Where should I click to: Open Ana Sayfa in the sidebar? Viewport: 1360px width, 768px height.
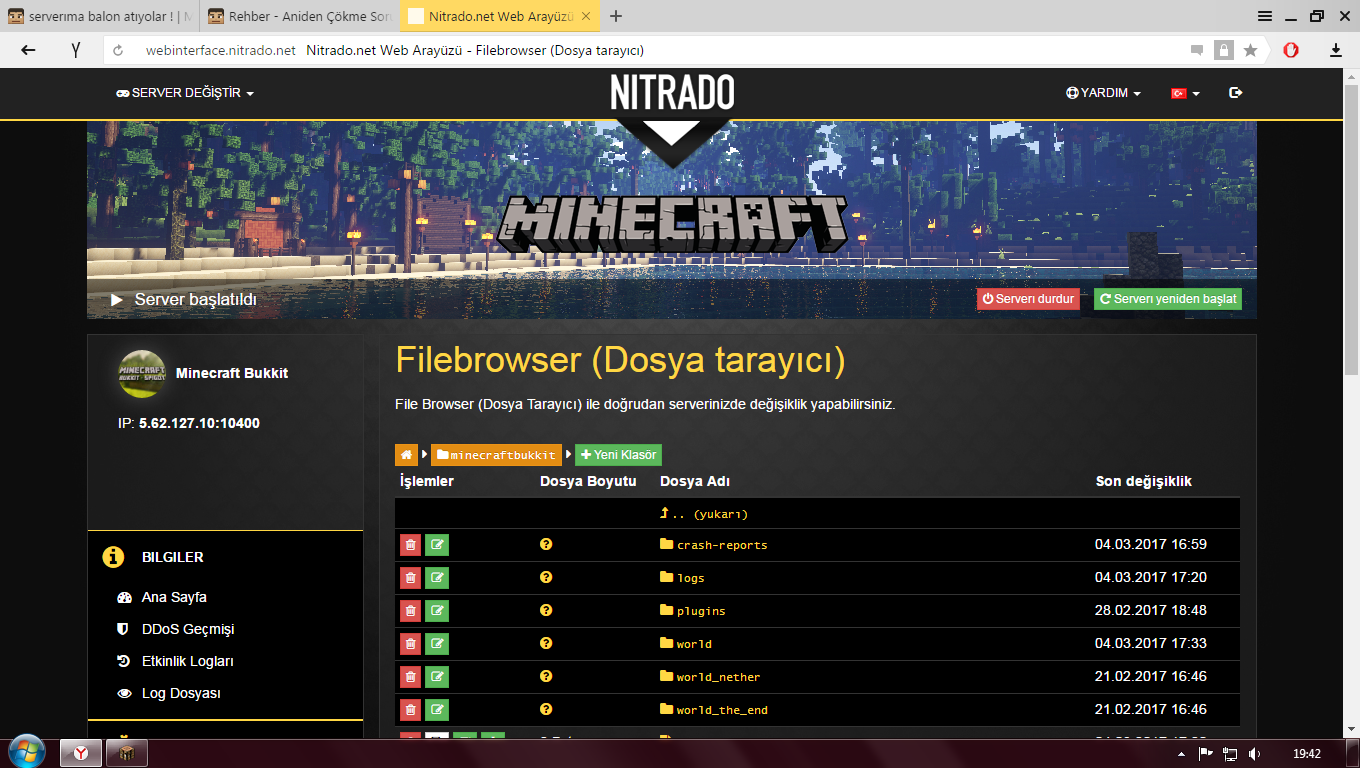[x=174, y=597]
